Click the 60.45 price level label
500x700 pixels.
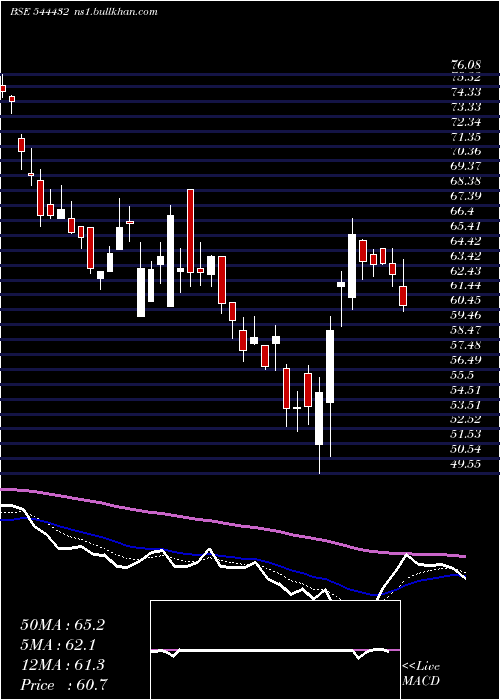pyautogui.click(x=466, y=300)
